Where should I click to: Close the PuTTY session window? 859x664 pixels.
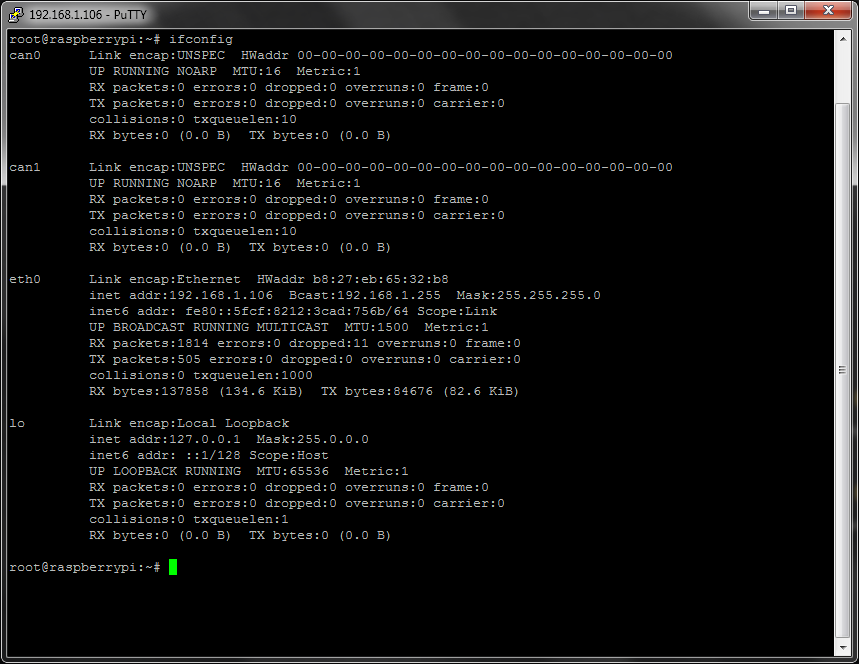pyautogui.click(x=828, y=11)
